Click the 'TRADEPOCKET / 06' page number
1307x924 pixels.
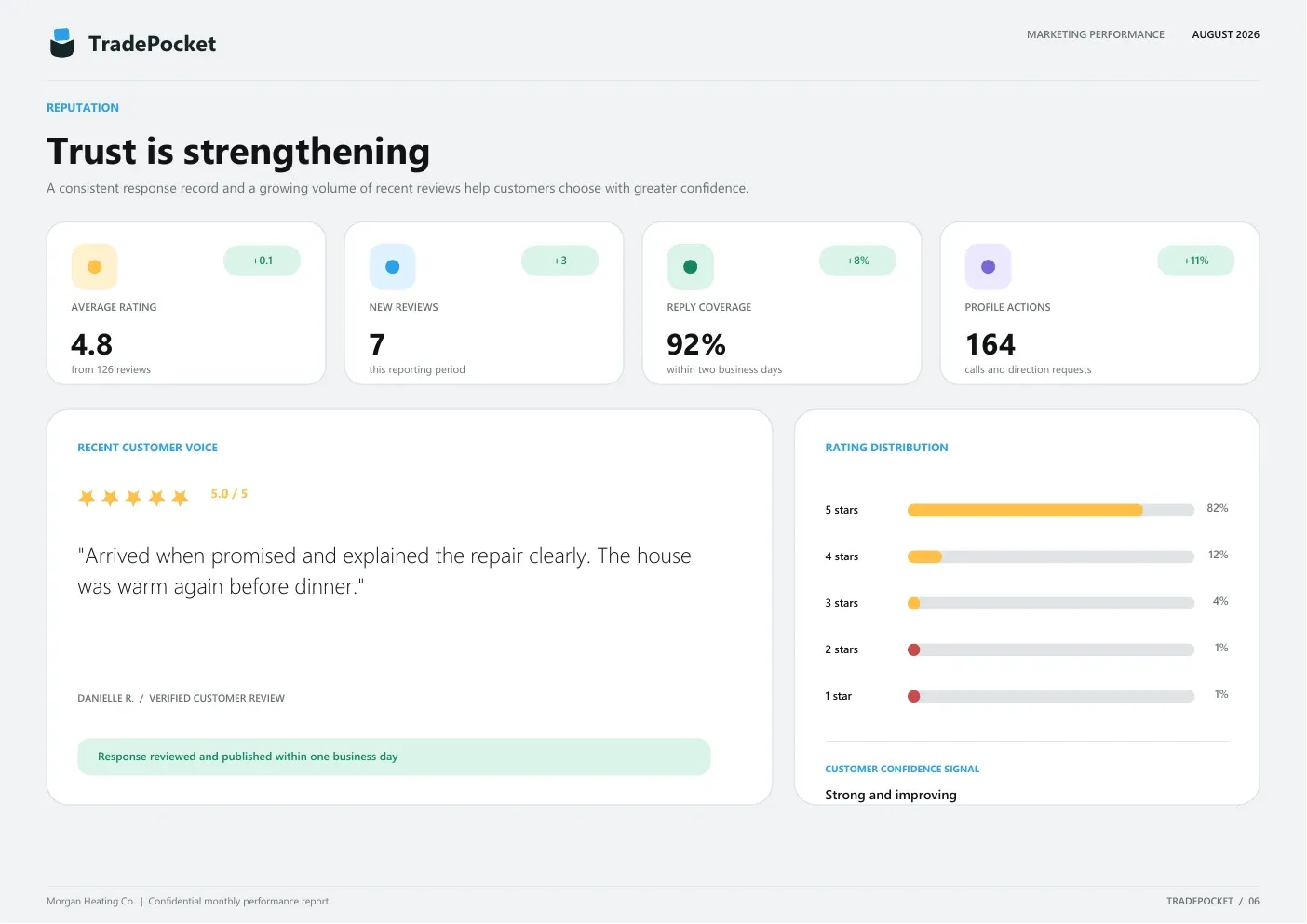(1213, 901)
